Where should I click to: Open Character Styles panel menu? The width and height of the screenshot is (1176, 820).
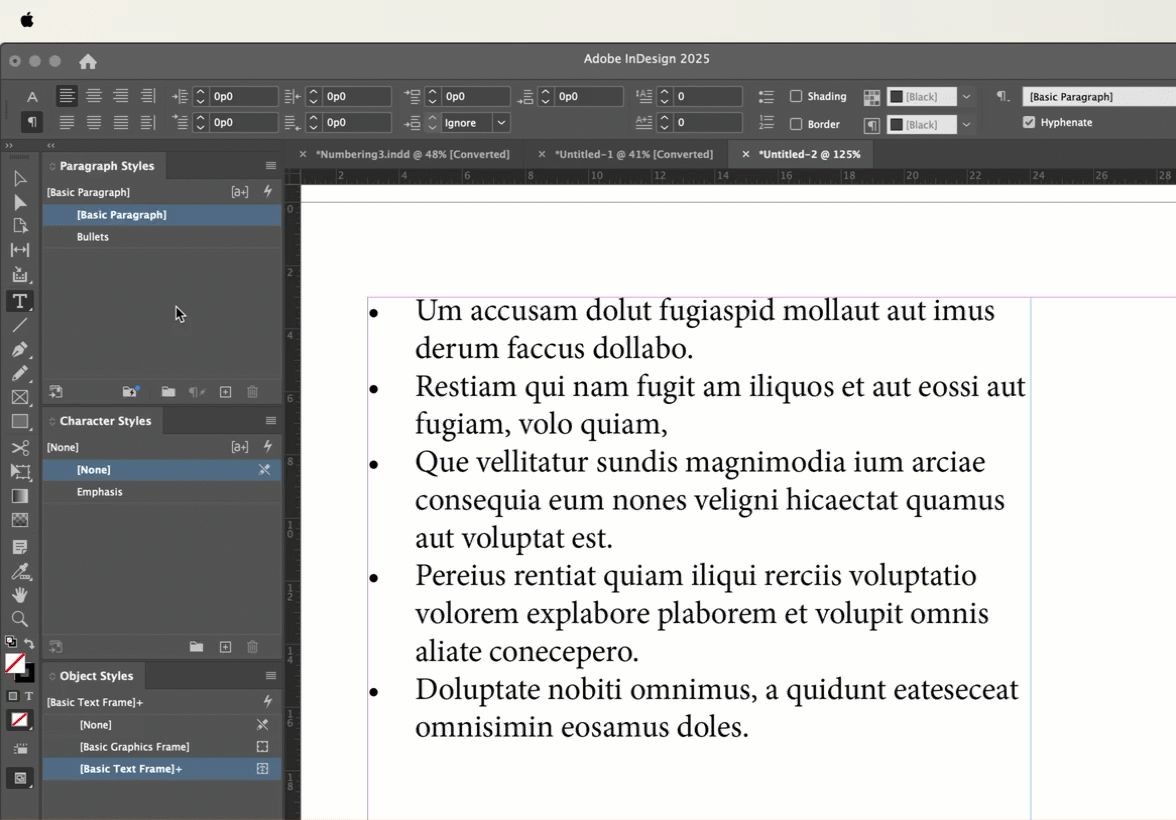coord(271,421)
